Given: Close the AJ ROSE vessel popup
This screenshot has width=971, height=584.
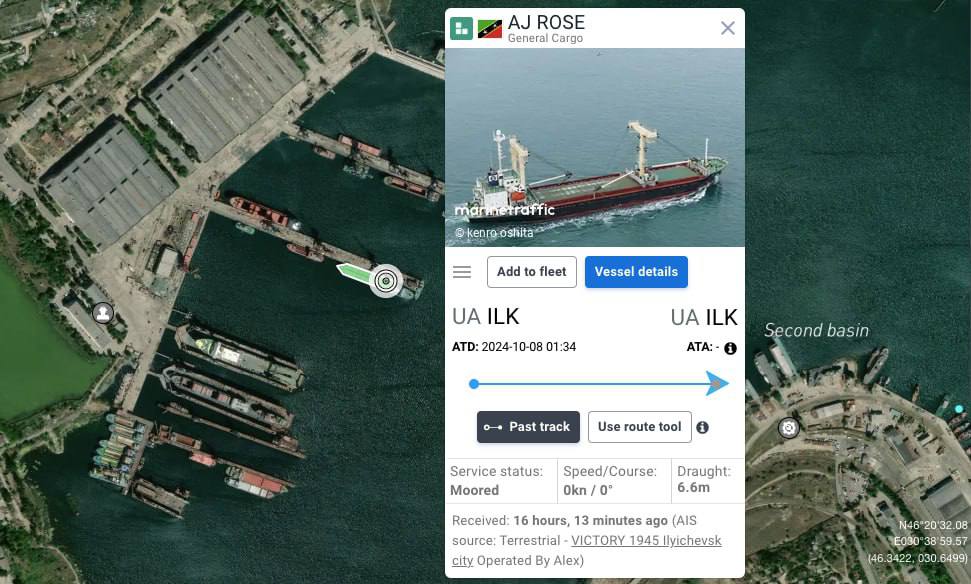Looking at the screenshot, I should (728, 28).
